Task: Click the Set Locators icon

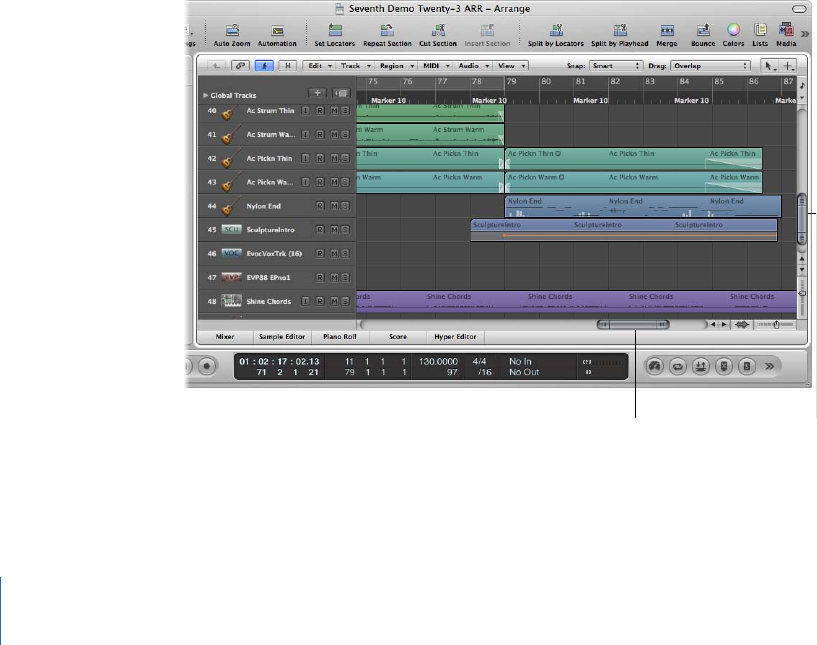Action: [x=335, y=30]
